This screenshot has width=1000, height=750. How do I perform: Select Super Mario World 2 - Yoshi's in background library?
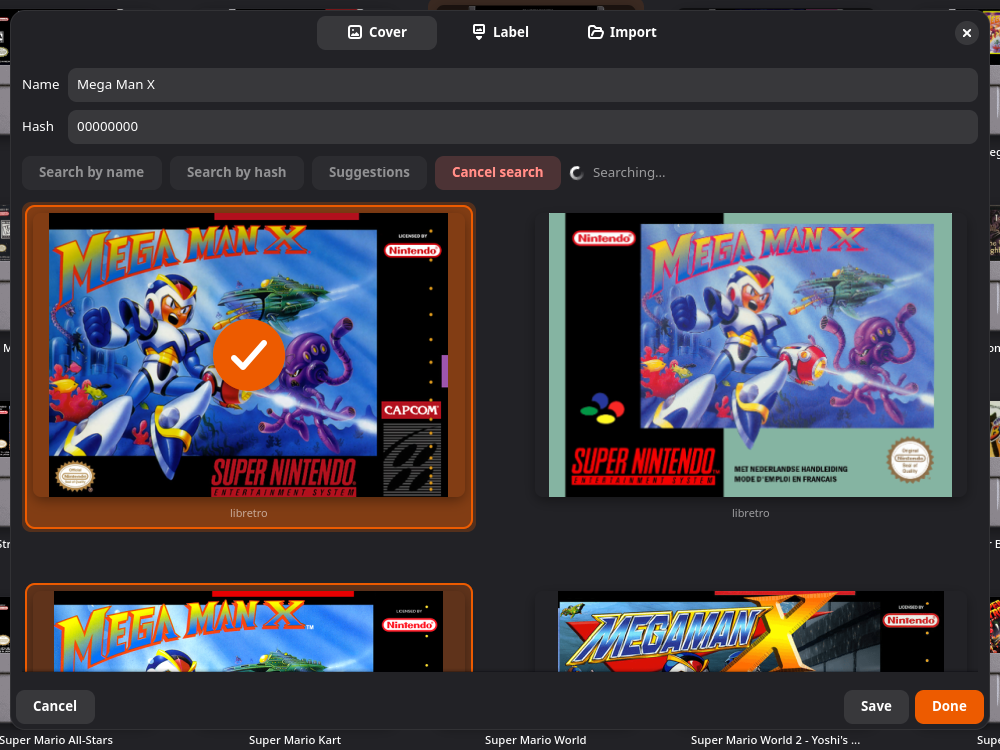pyautogui.click(x=775, y=740)
